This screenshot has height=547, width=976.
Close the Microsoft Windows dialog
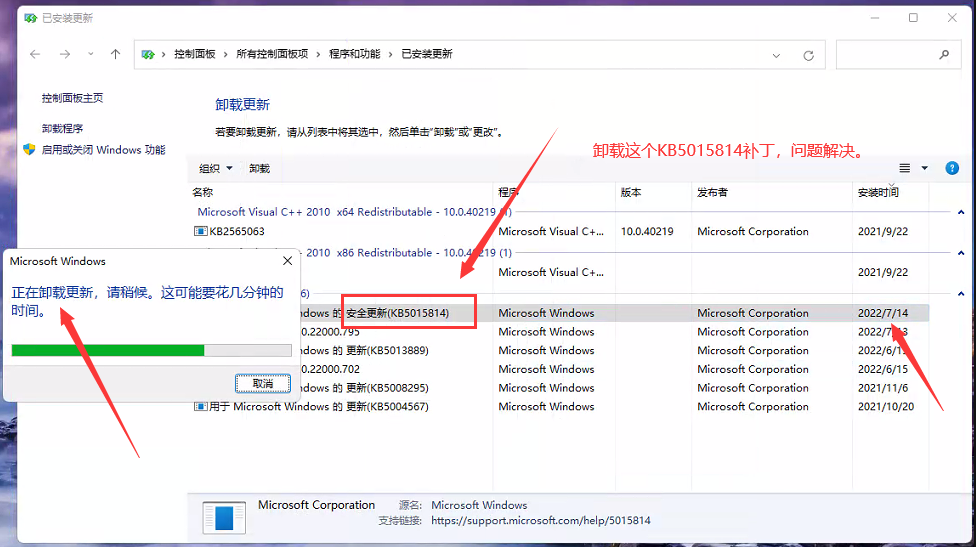[x=288, y=261]
